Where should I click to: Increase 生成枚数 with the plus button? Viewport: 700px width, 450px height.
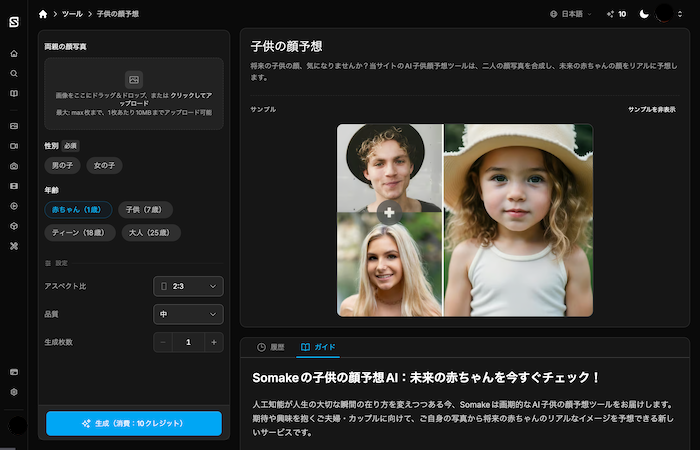pos(214,342)
